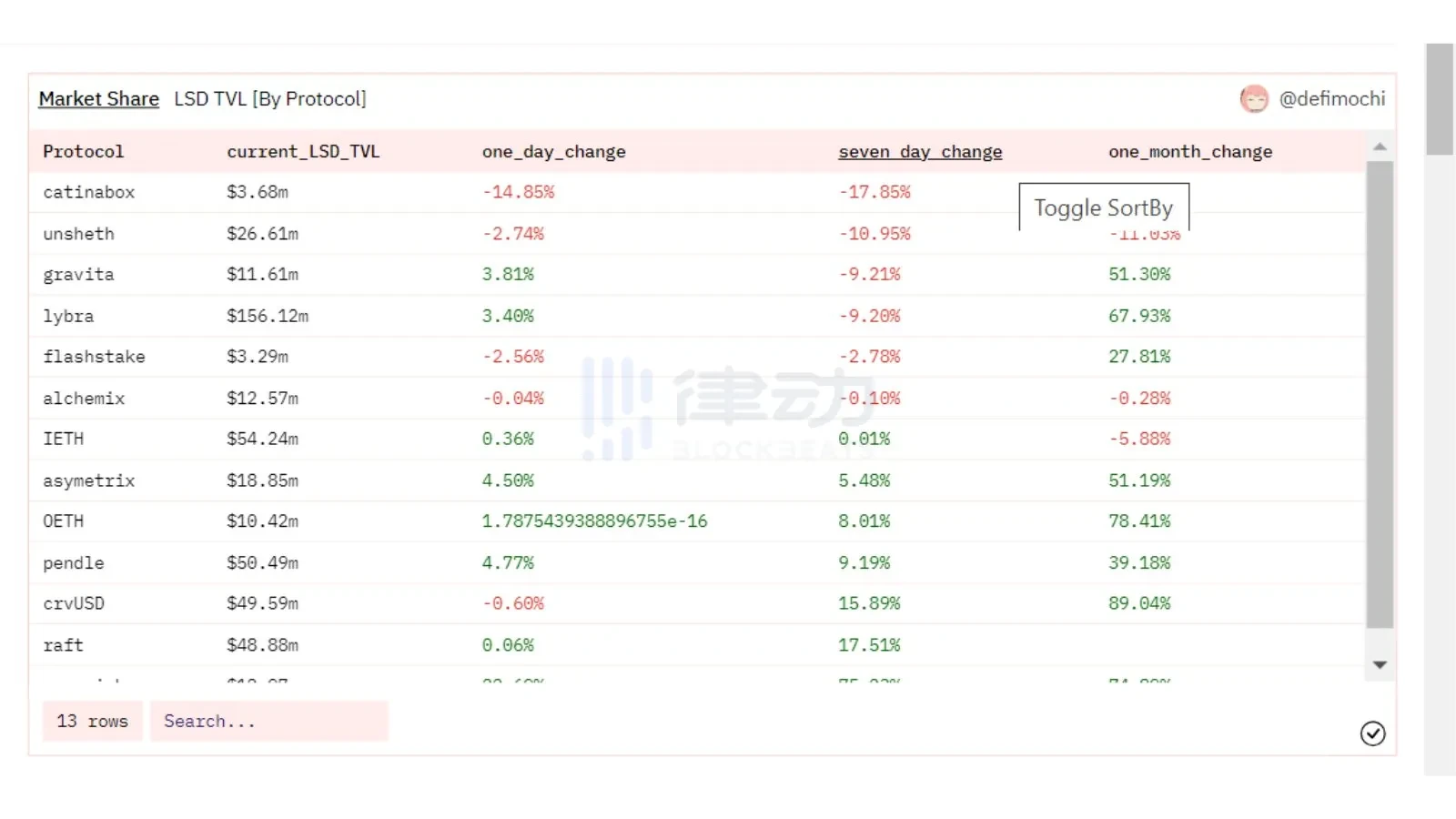Click the crvUSD one-month change 89.04%
Screen dimensions: 1456x819
coord(1139,604)
